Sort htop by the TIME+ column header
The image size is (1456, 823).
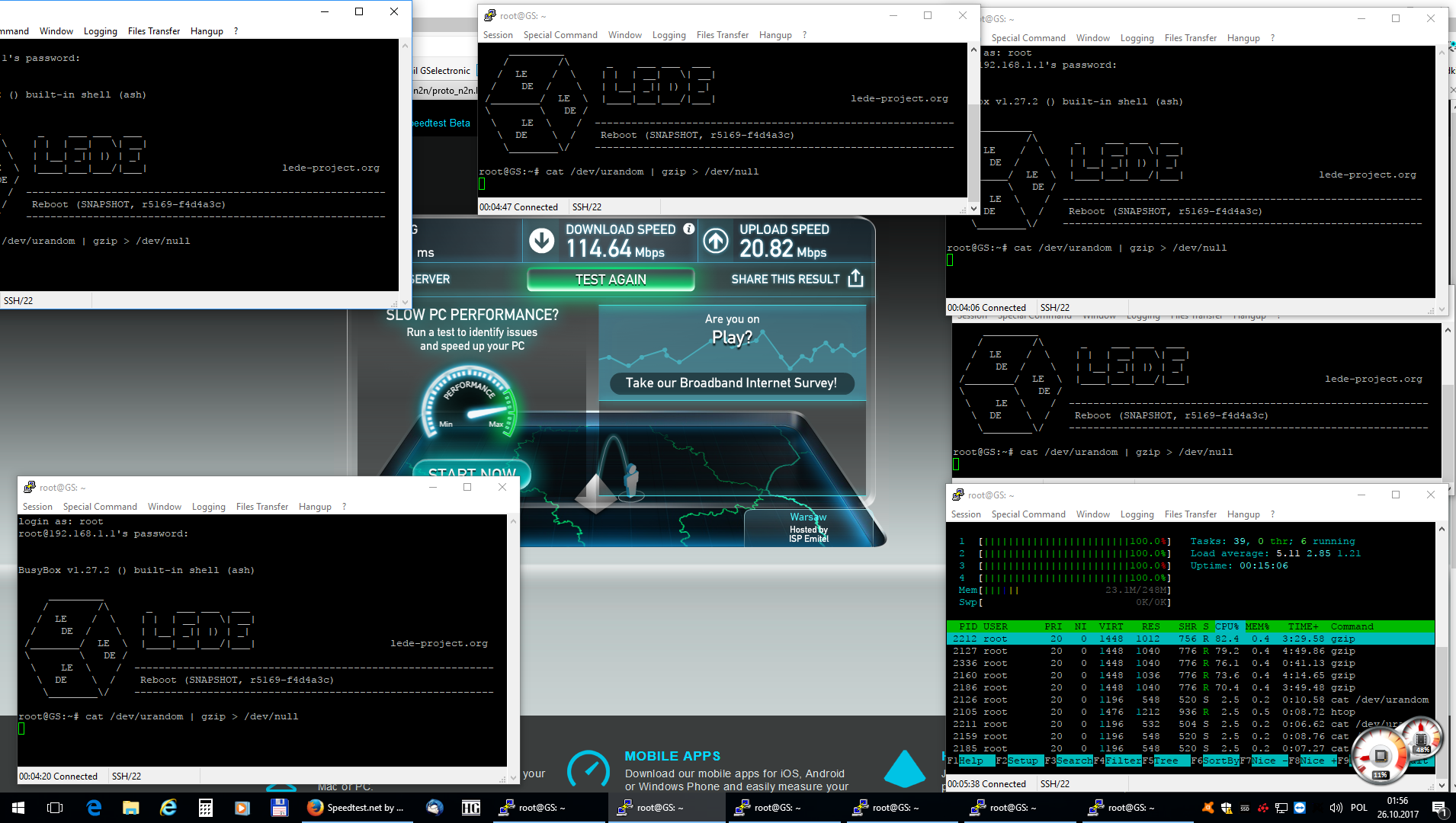tap(1303, 626)
